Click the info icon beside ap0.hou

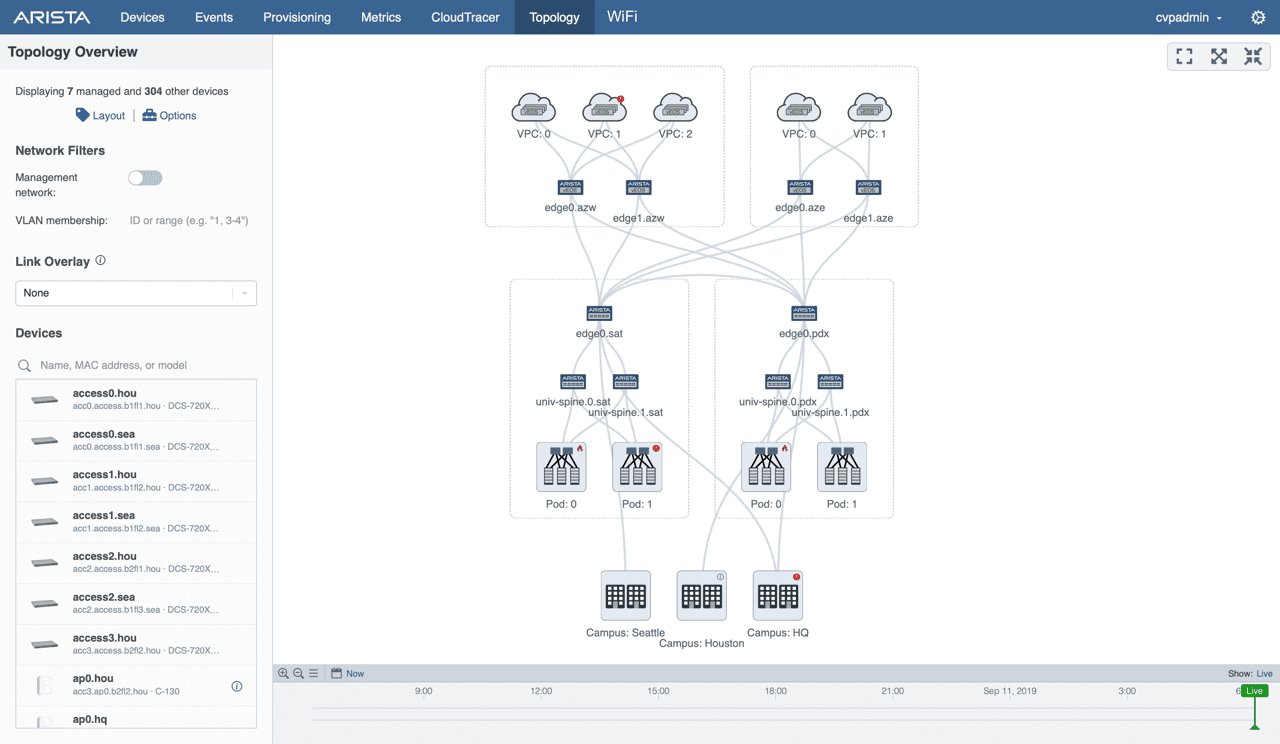tap(237, 685)
